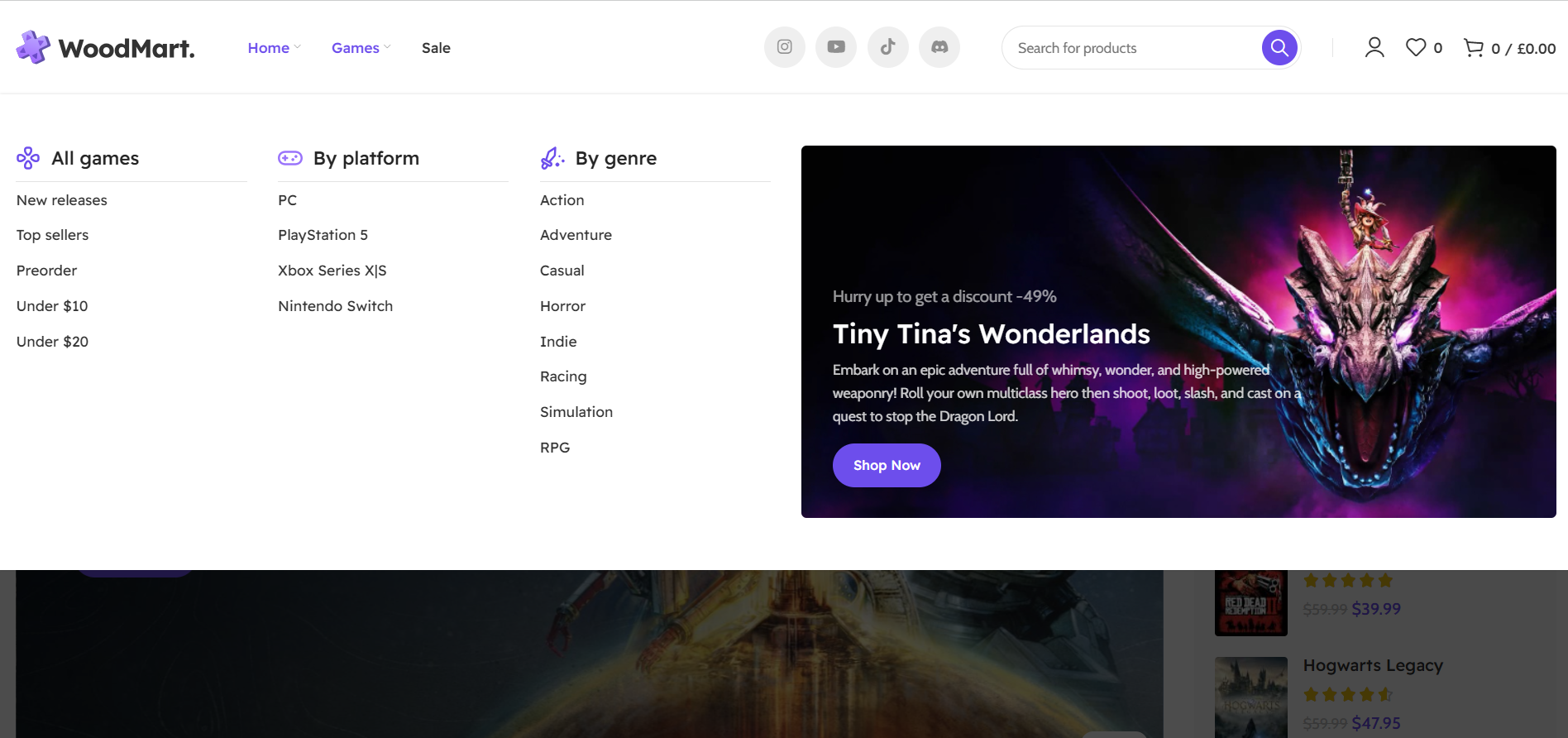This screenshot has width=1568, height=738.
Task: Click the By platform gamepad icon
Action: click(x=290, y=158)
